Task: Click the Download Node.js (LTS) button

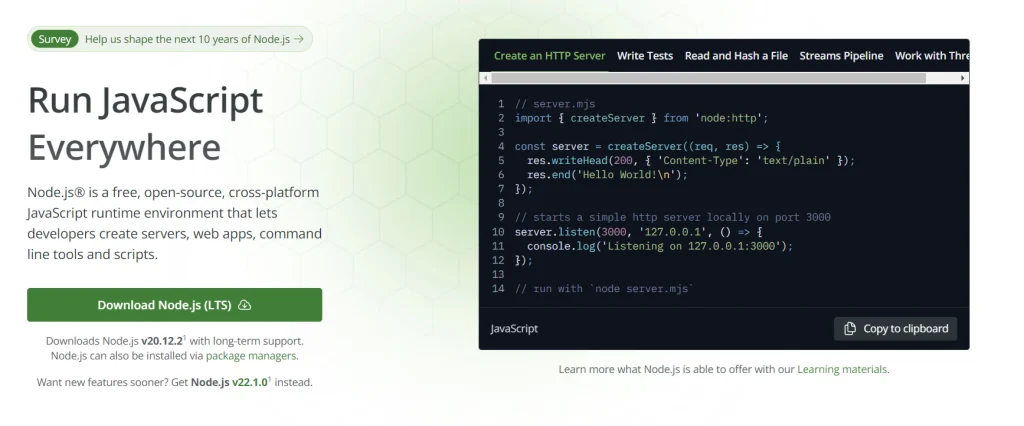Action: (174, 305)
